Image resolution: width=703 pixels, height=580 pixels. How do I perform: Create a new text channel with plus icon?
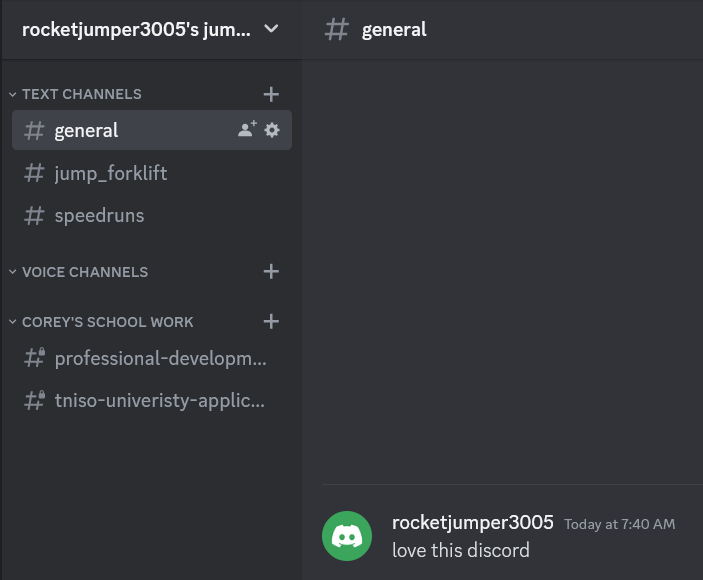[x=271, y=94]
